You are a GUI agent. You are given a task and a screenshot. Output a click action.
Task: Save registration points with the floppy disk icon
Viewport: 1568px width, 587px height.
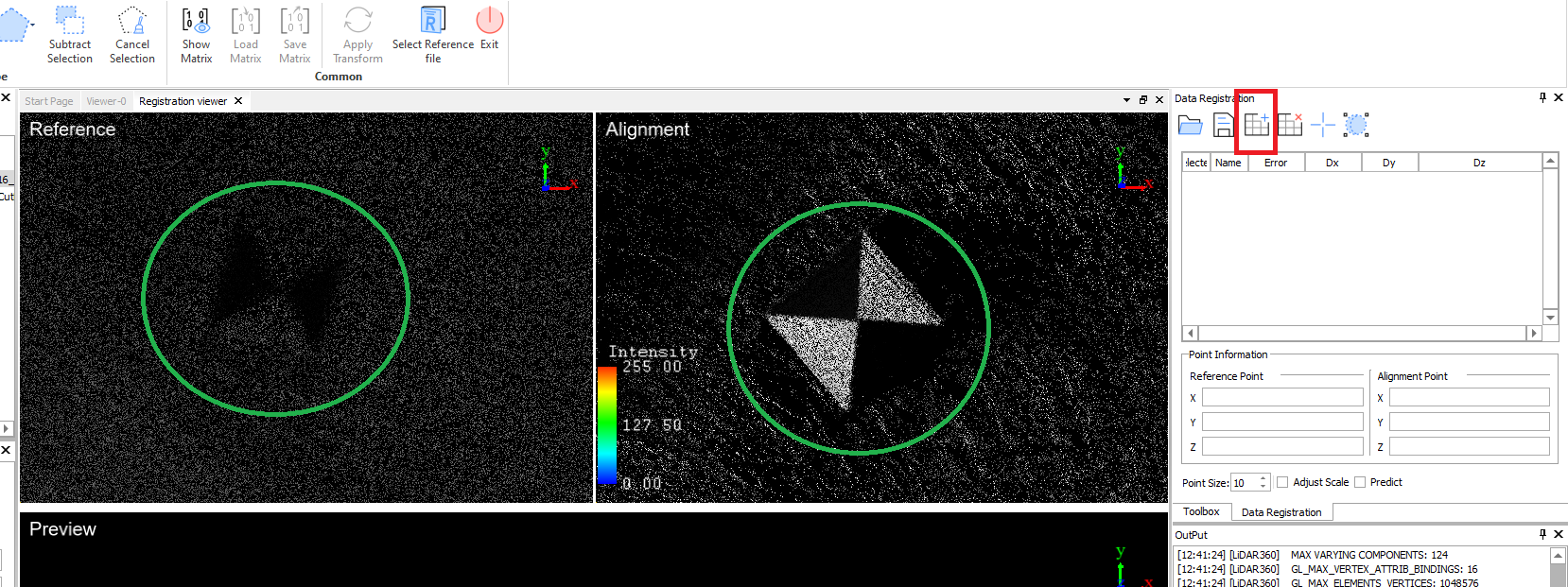(x=1223, y=125)
